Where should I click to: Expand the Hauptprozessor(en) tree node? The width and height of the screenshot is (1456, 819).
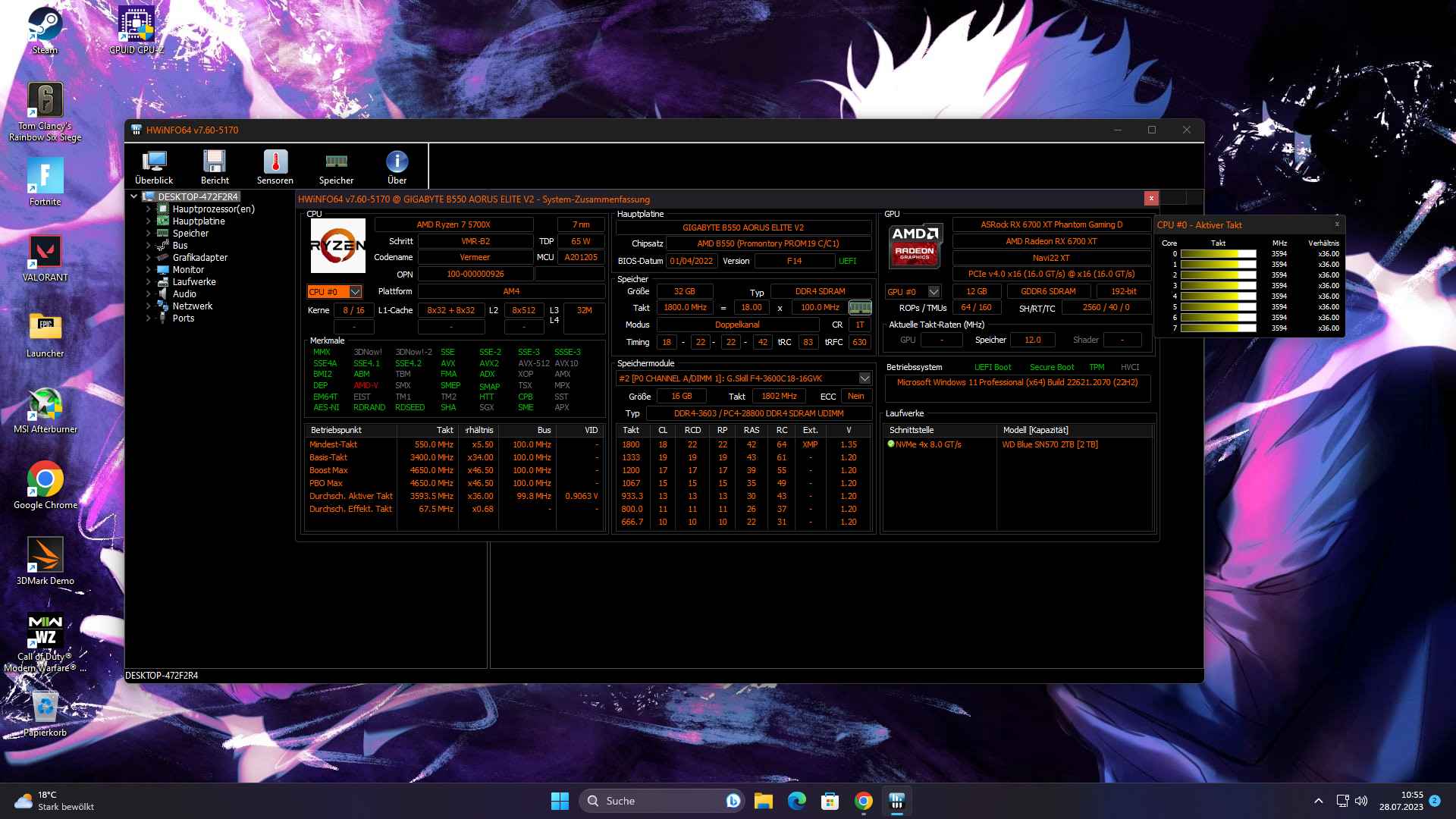coord(148,209)
